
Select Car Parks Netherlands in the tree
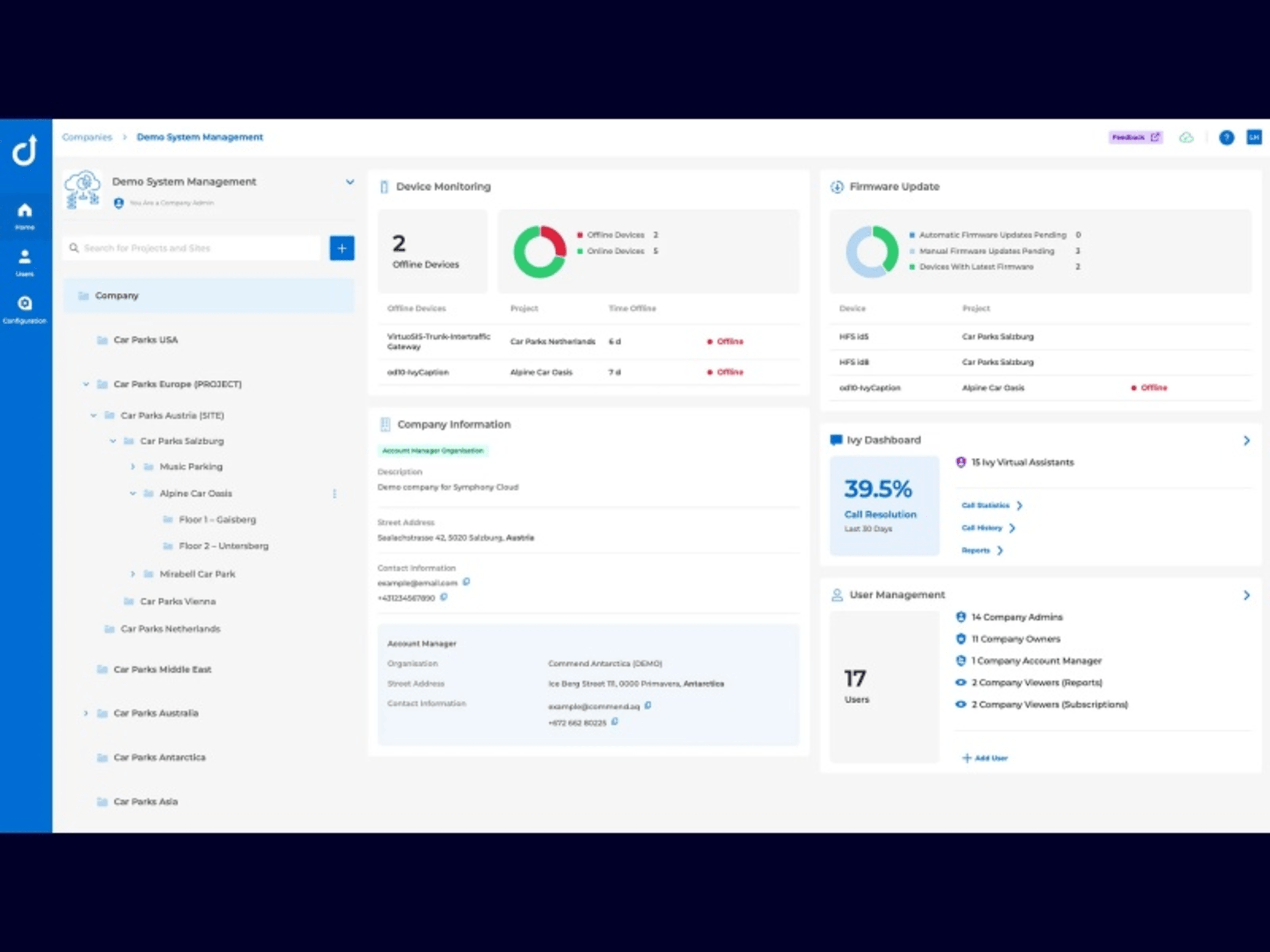click(x=171, y=629)
